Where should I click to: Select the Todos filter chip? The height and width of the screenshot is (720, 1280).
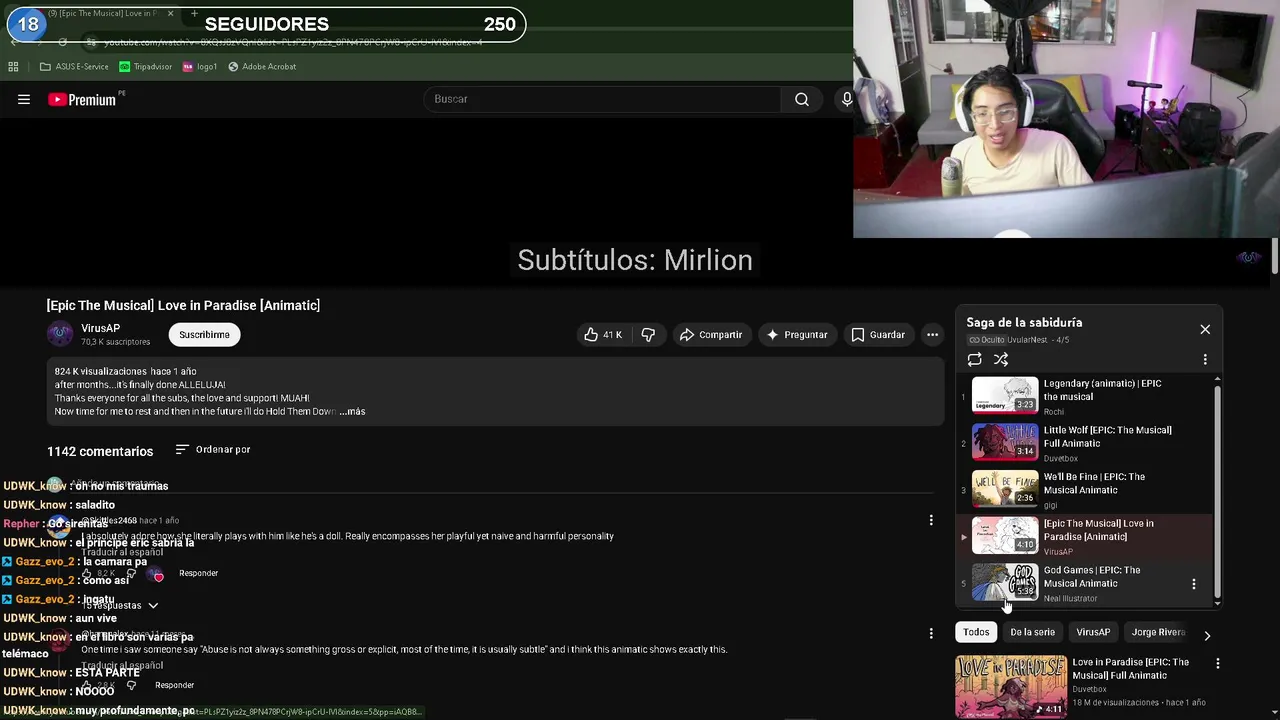976,632
